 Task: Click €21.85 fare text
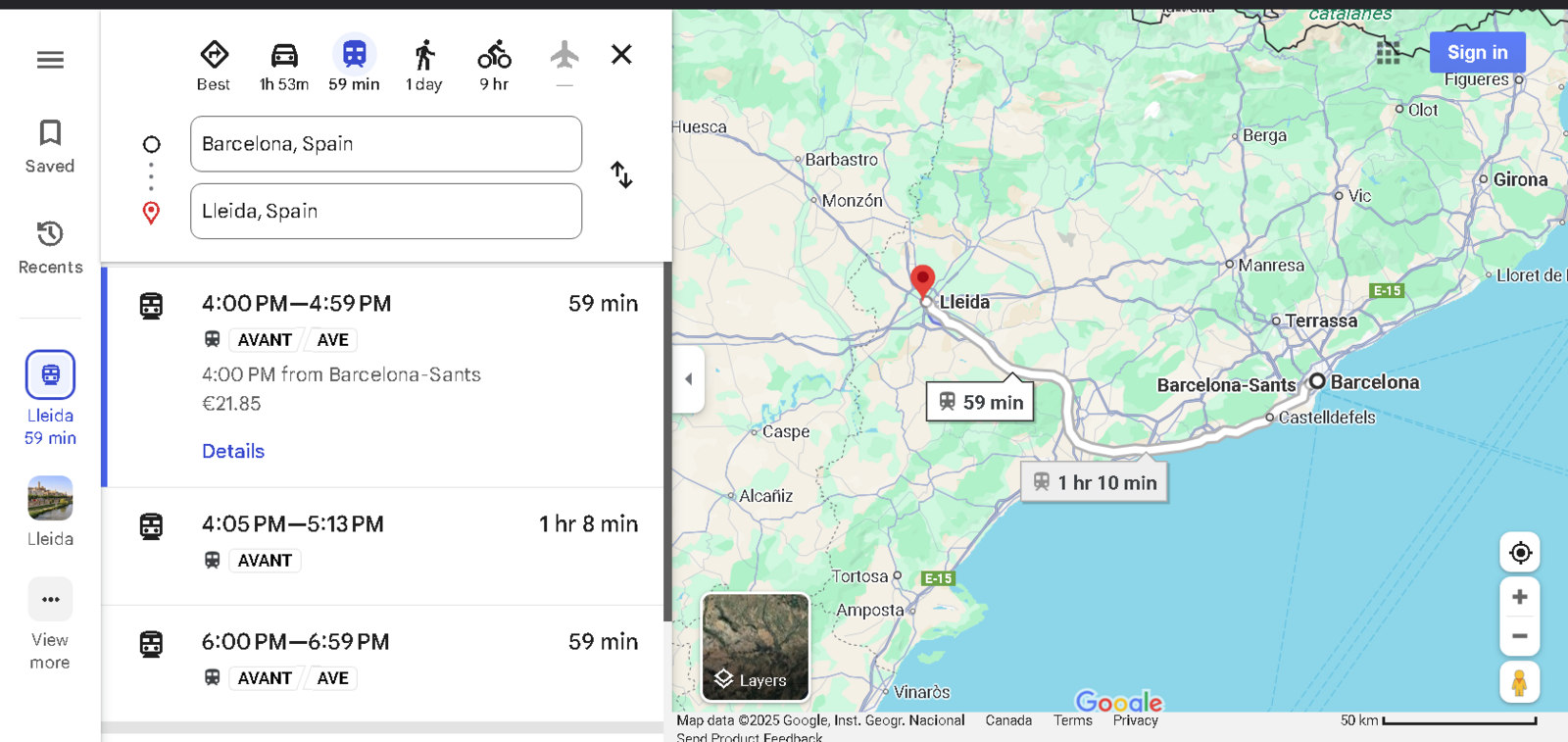[x=231, y=404]
